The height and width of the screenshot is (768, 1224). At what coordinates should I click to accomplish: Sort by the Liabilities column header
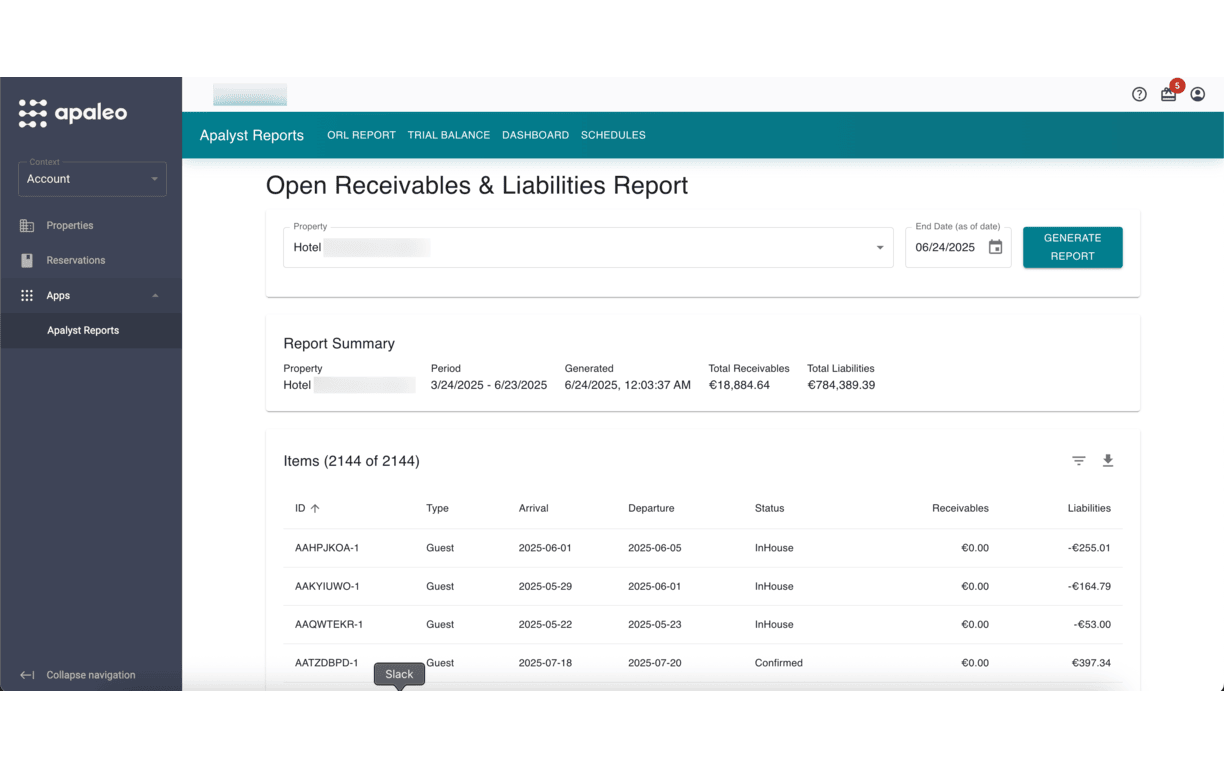point(1089,508)
